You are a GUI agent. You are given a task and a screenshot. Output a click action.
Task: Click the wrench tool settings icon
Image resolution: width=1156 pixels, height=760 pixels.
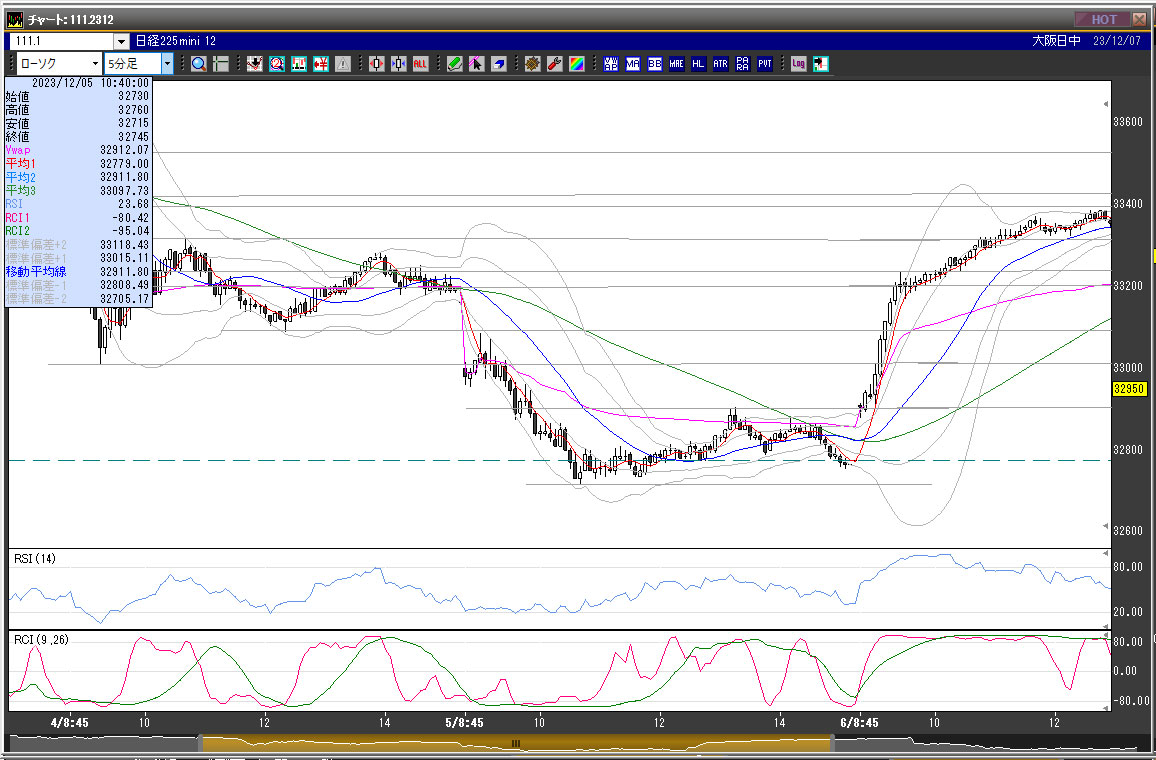coord(554,64)
